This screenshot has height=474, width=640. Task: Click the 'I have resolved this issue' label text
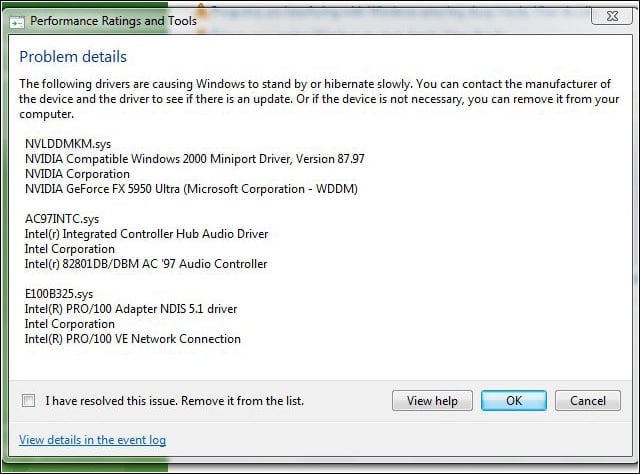click(175, 401)
